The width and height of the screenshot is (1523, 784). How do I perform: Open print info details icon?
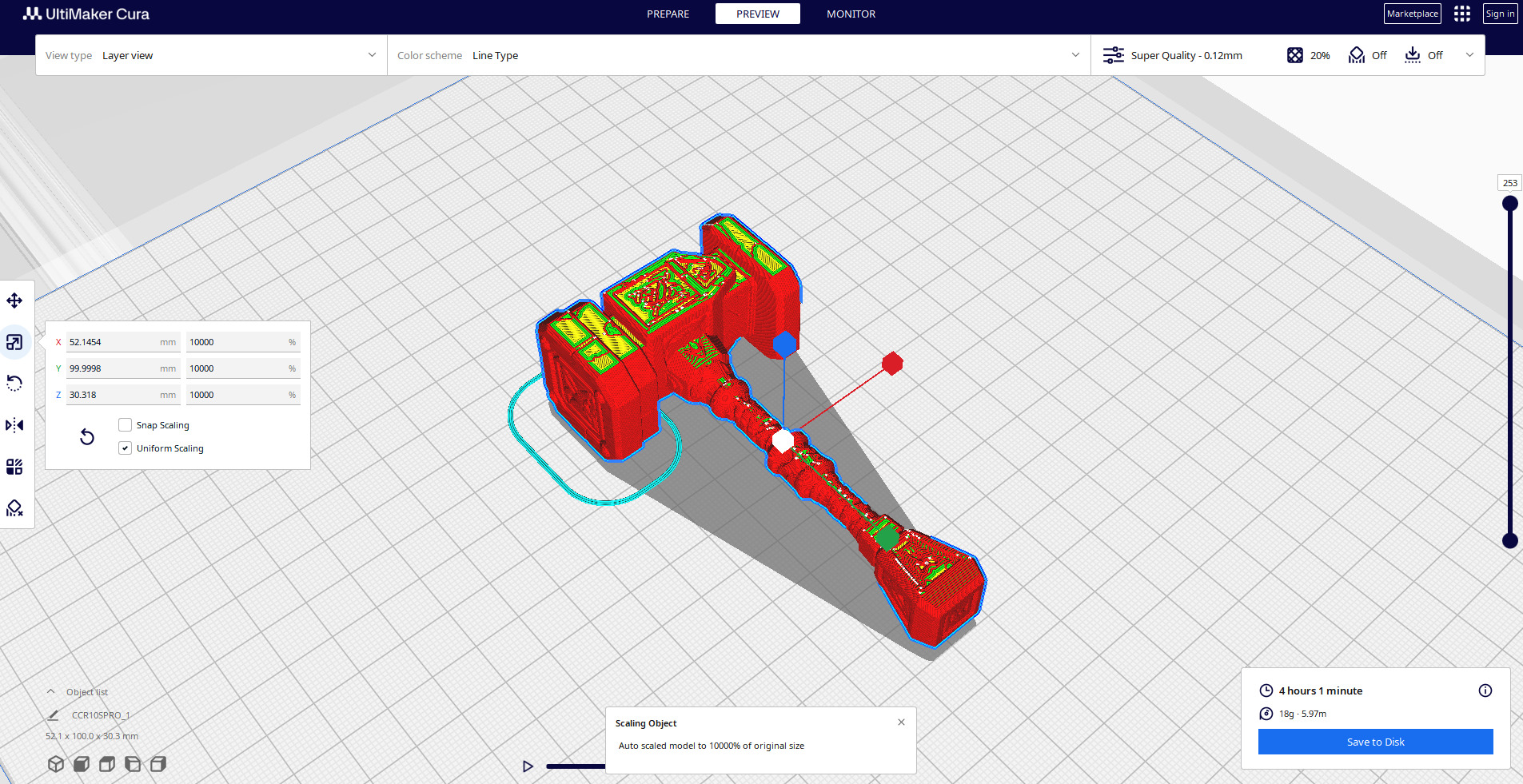click(x=1485, y=690)
